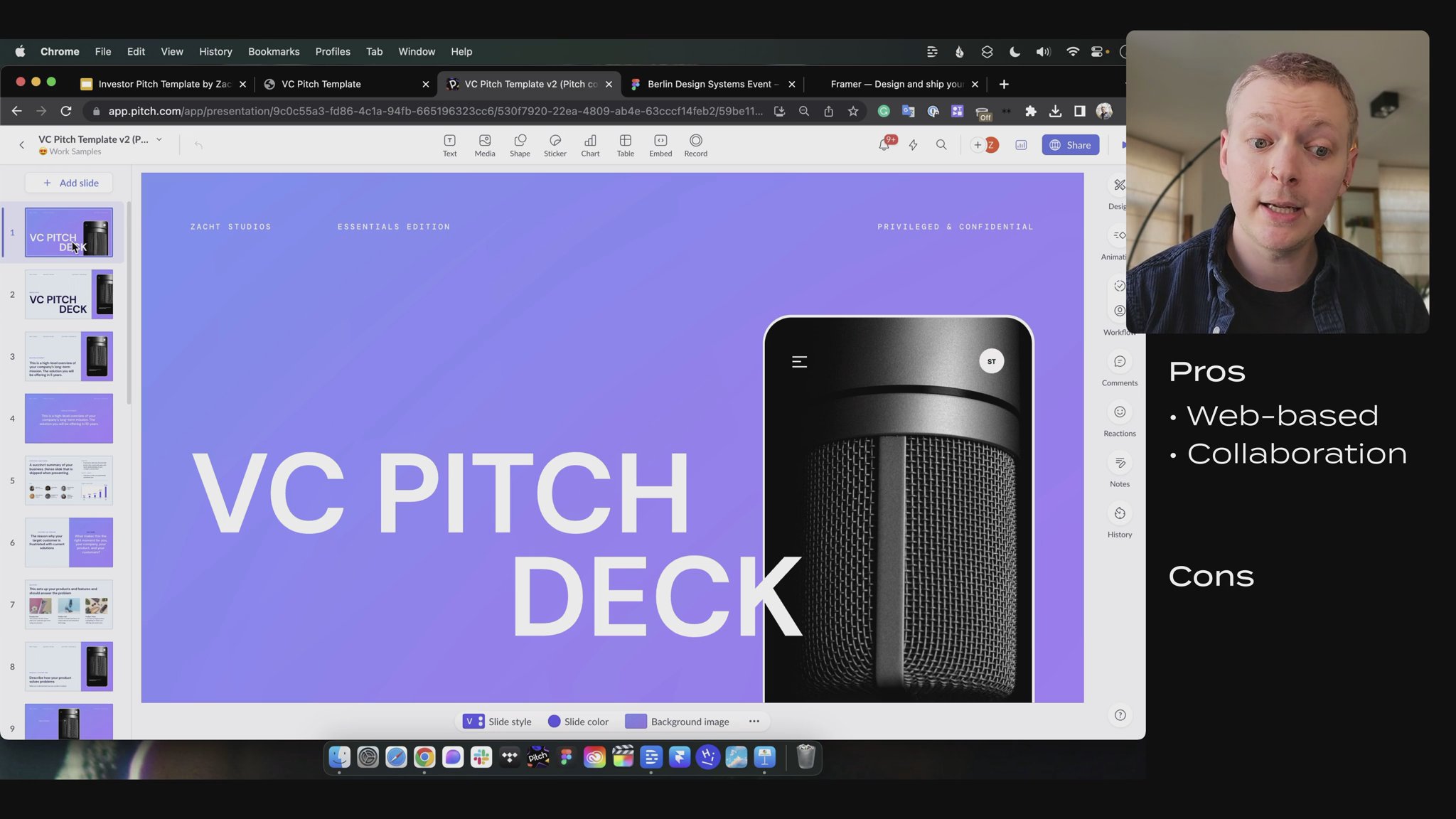1456x819 pixels.
Task: Select slide 5 thumbnail
Action: [x=69, y=481]
